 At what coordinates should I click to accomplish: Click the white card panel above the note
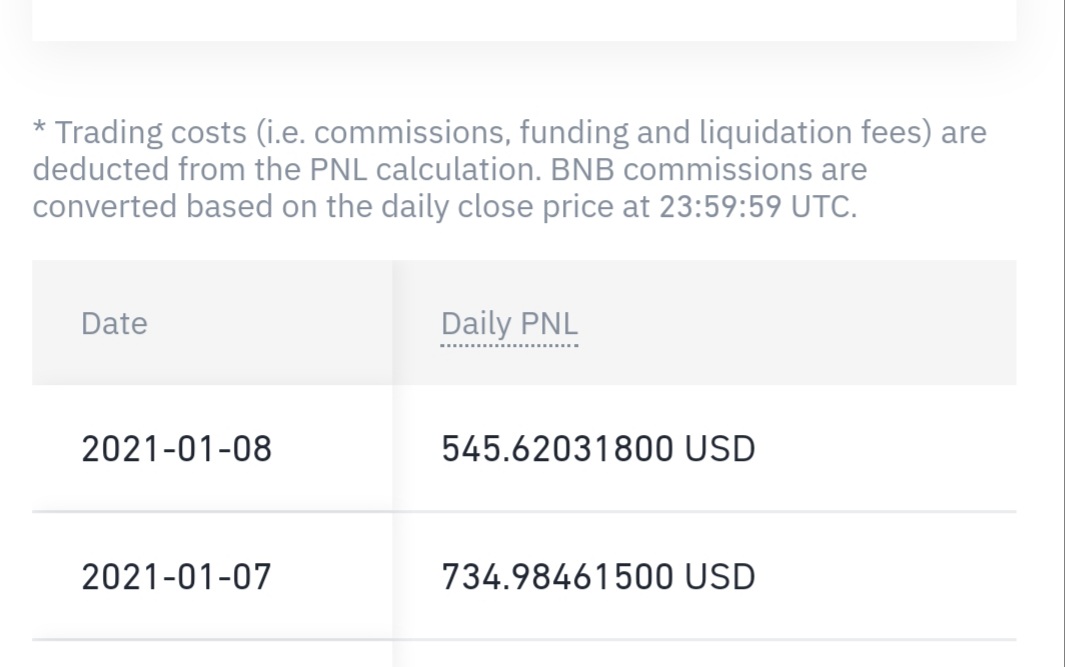(524, 20)
